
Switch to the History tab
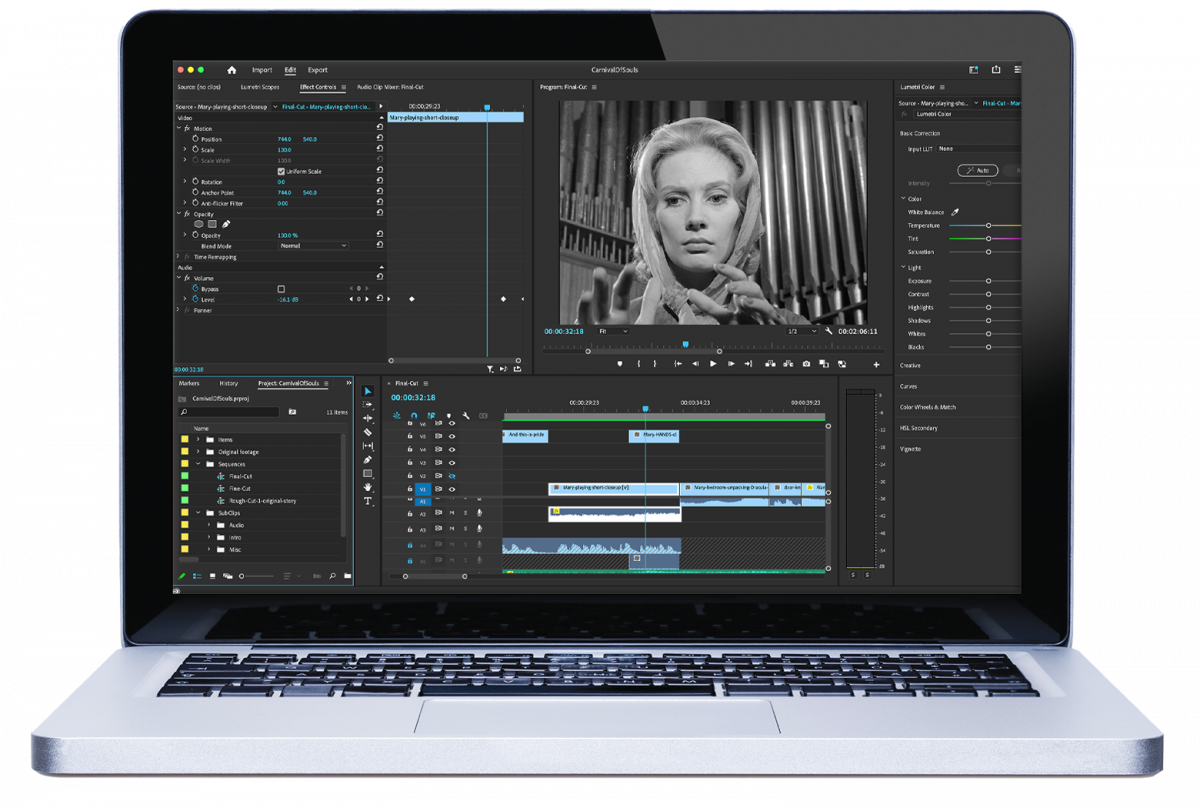point(229,383)
